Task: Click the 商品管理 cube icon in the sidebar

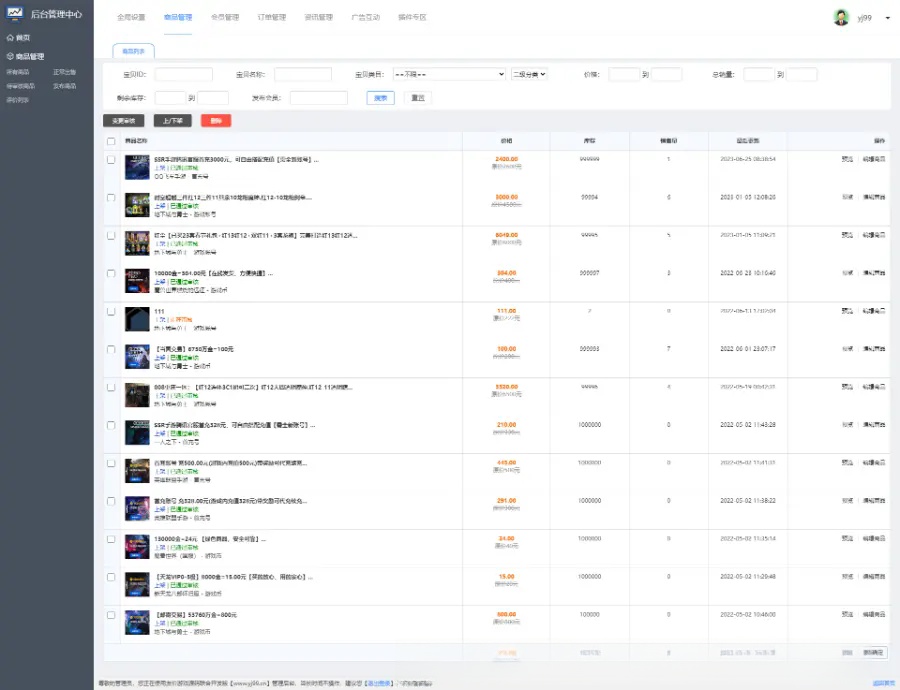Action: point(11,57)
